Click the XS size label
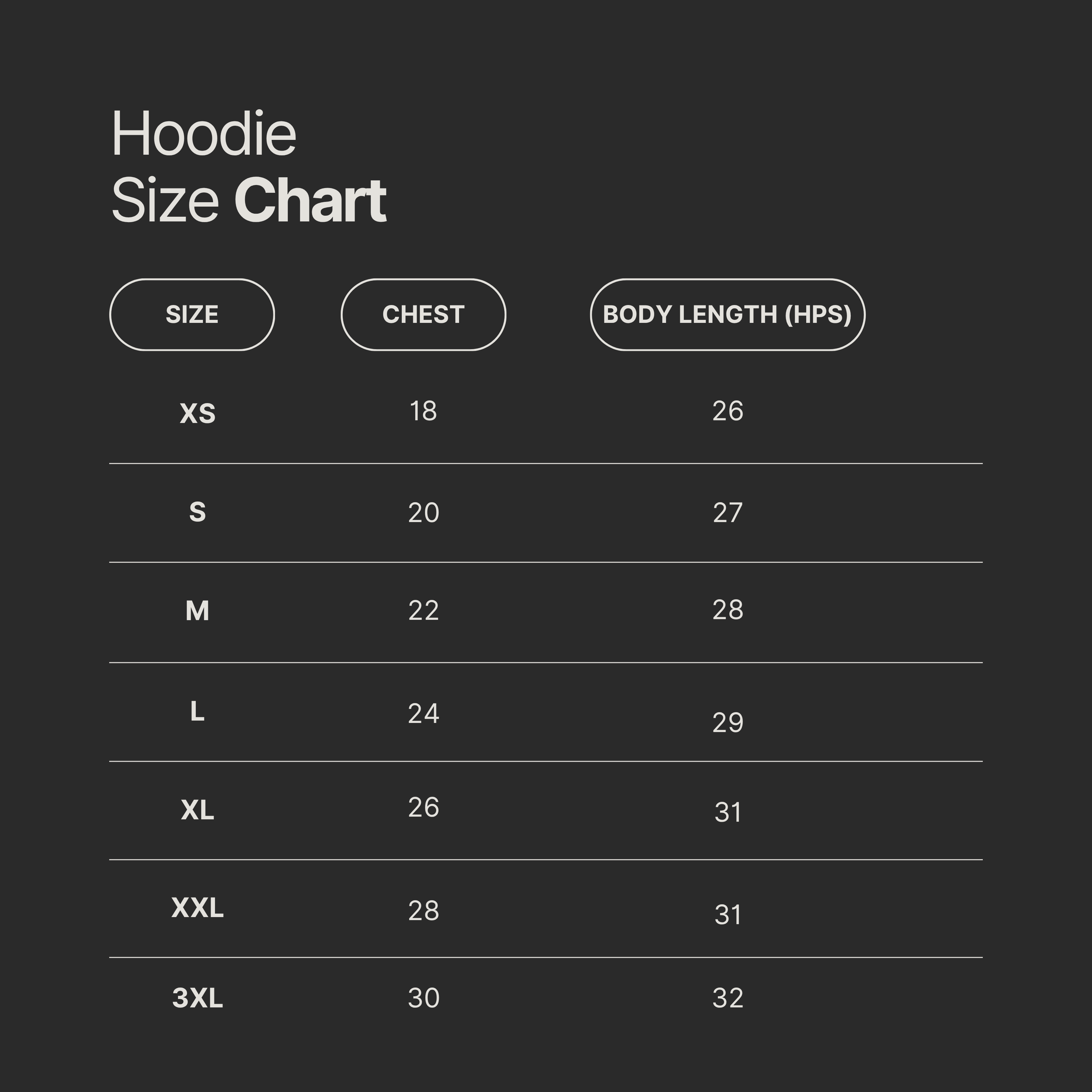This screenshot has width=1092, height=1092. 197,413
